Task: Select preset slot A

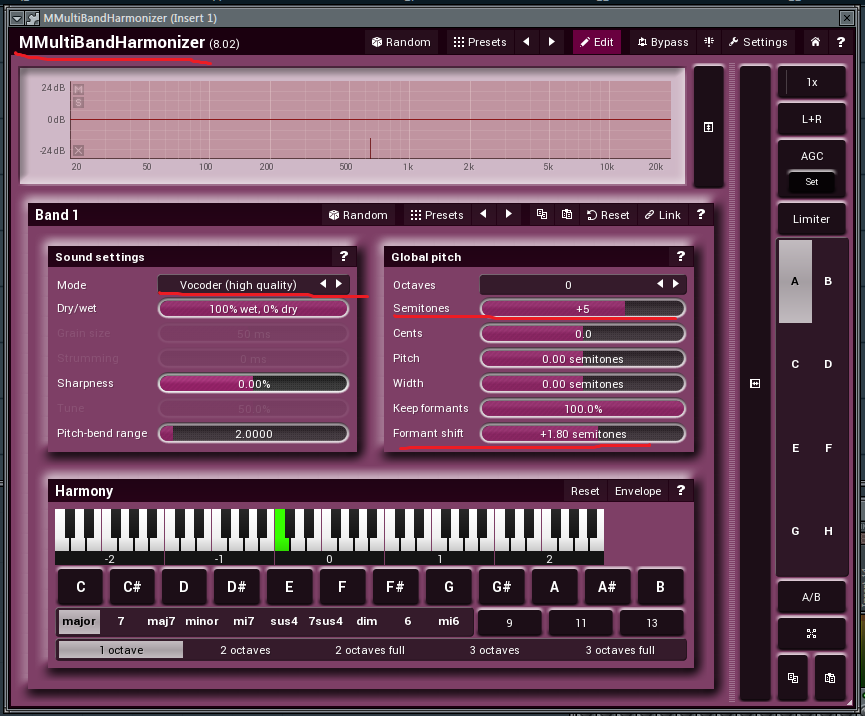Action: coord(795,281)
